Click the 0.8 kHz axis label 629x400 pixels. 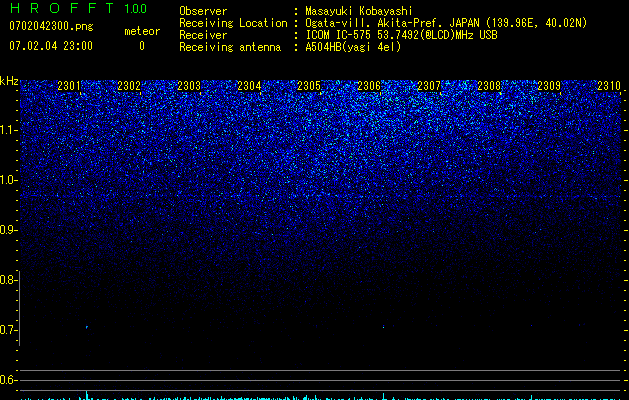[x=8, y=280]
